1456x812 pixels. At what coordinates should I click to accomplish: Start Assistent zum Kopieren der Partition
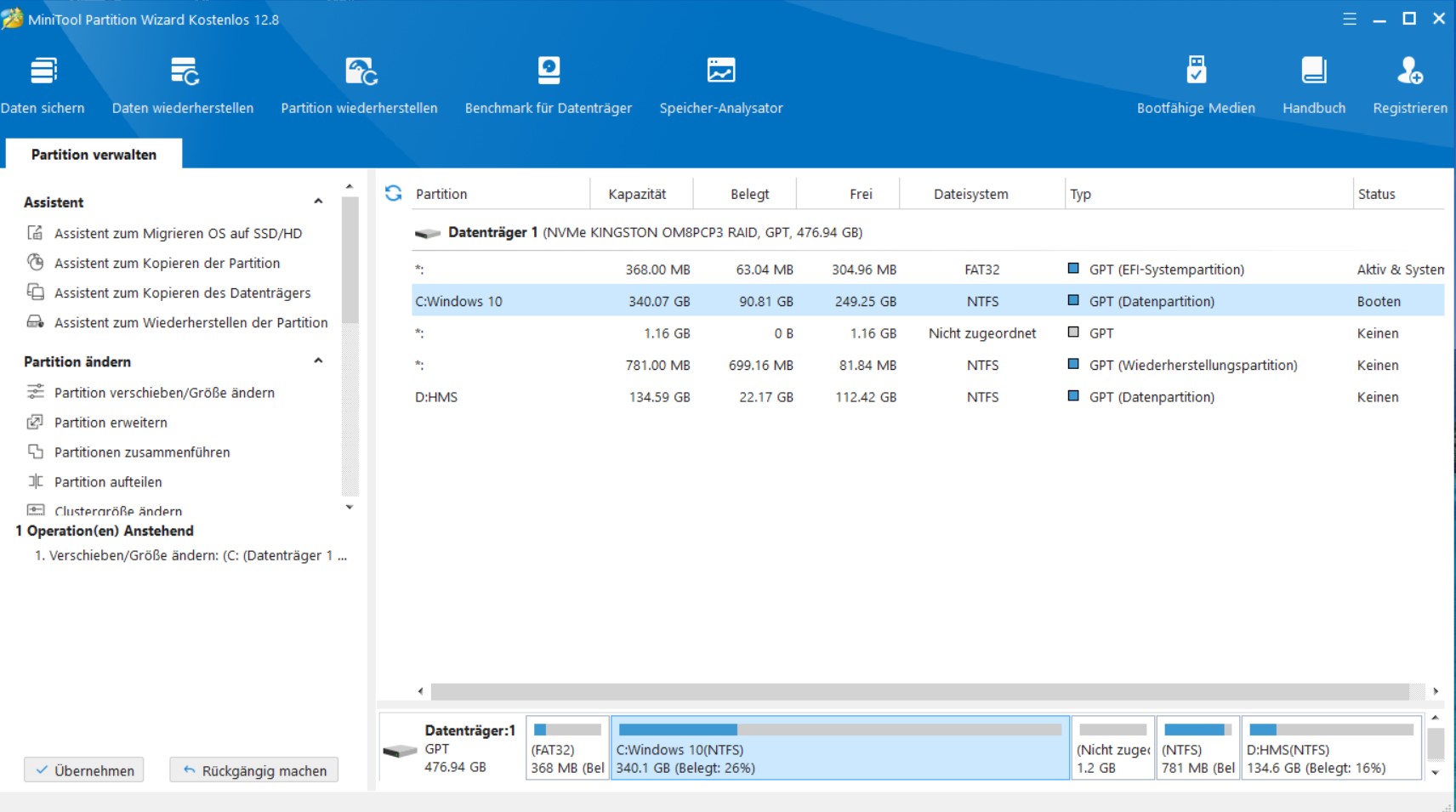click(x=167, y=263)
